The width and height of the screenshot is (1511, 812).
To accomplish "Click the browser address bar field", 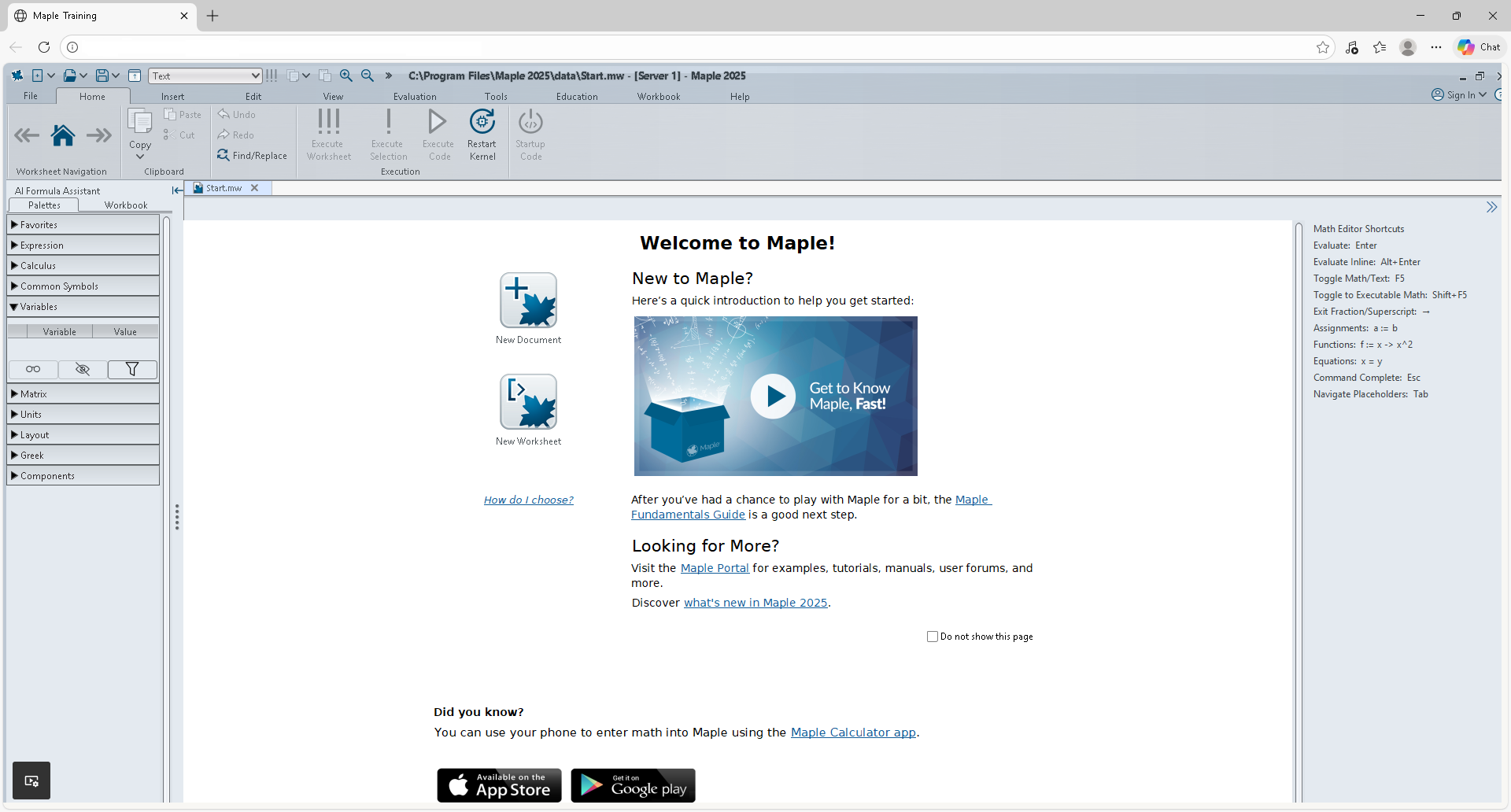I will [696, 47].
